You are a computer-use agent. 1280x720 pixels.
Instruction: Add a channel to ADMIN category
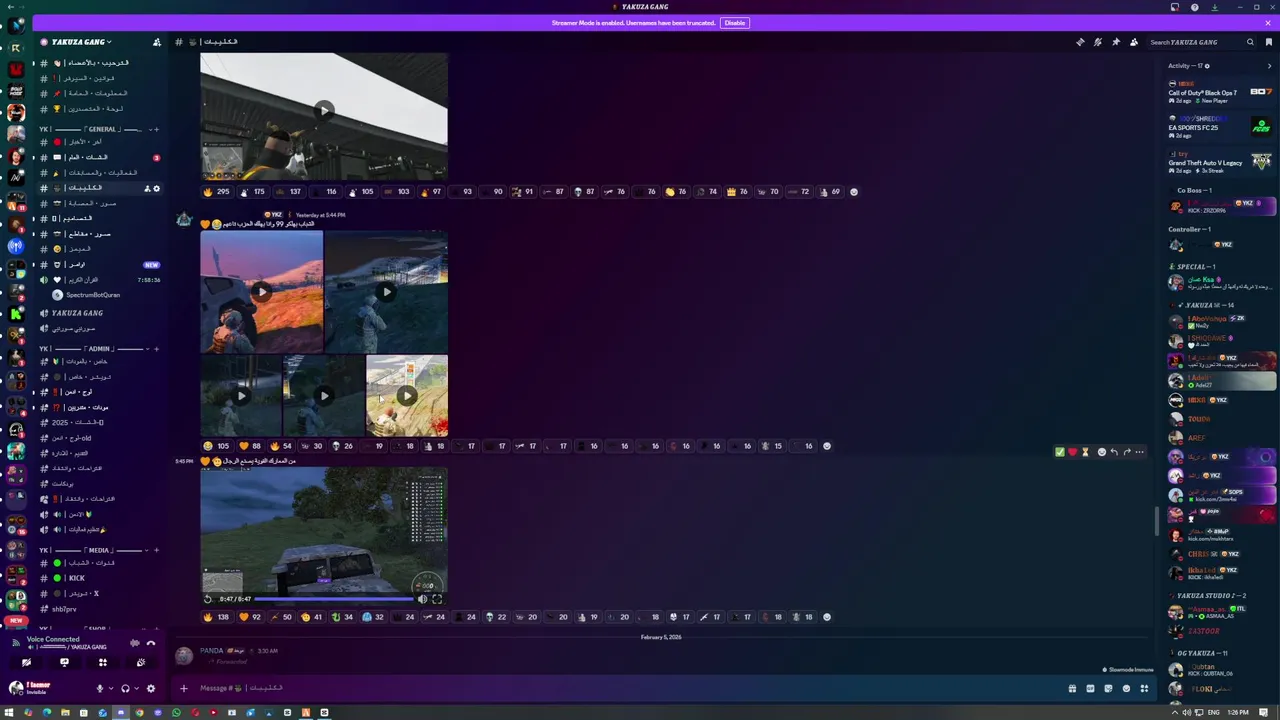tap(156, 349)
